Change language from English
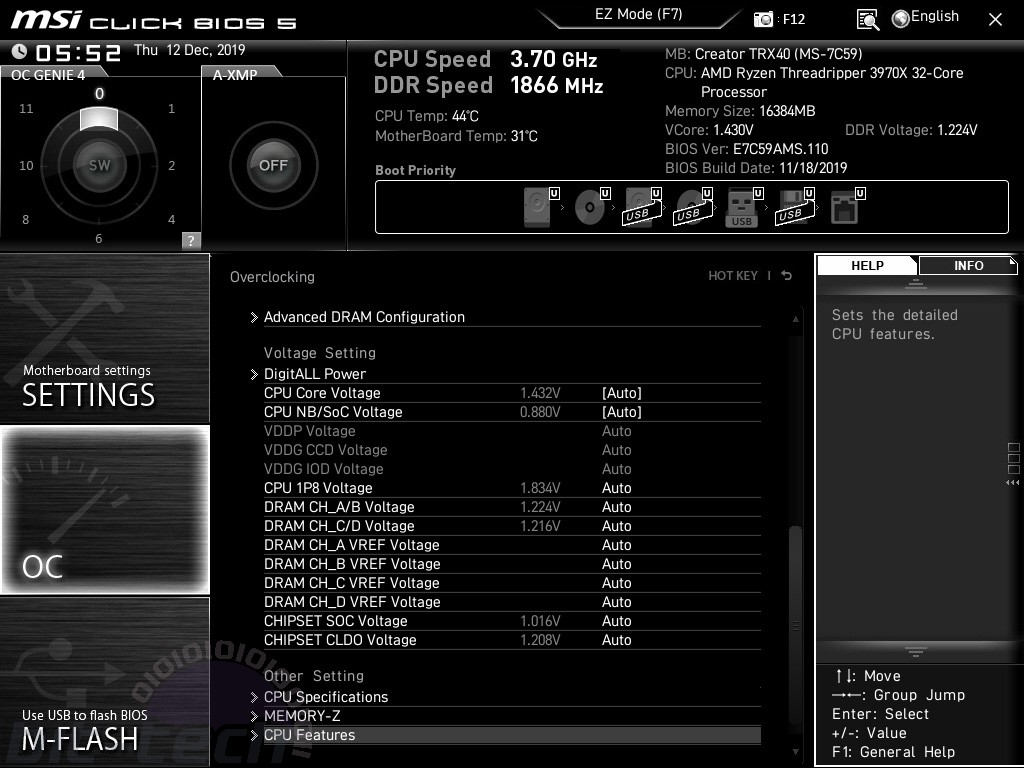1024x768 pixels. (935, 16)
